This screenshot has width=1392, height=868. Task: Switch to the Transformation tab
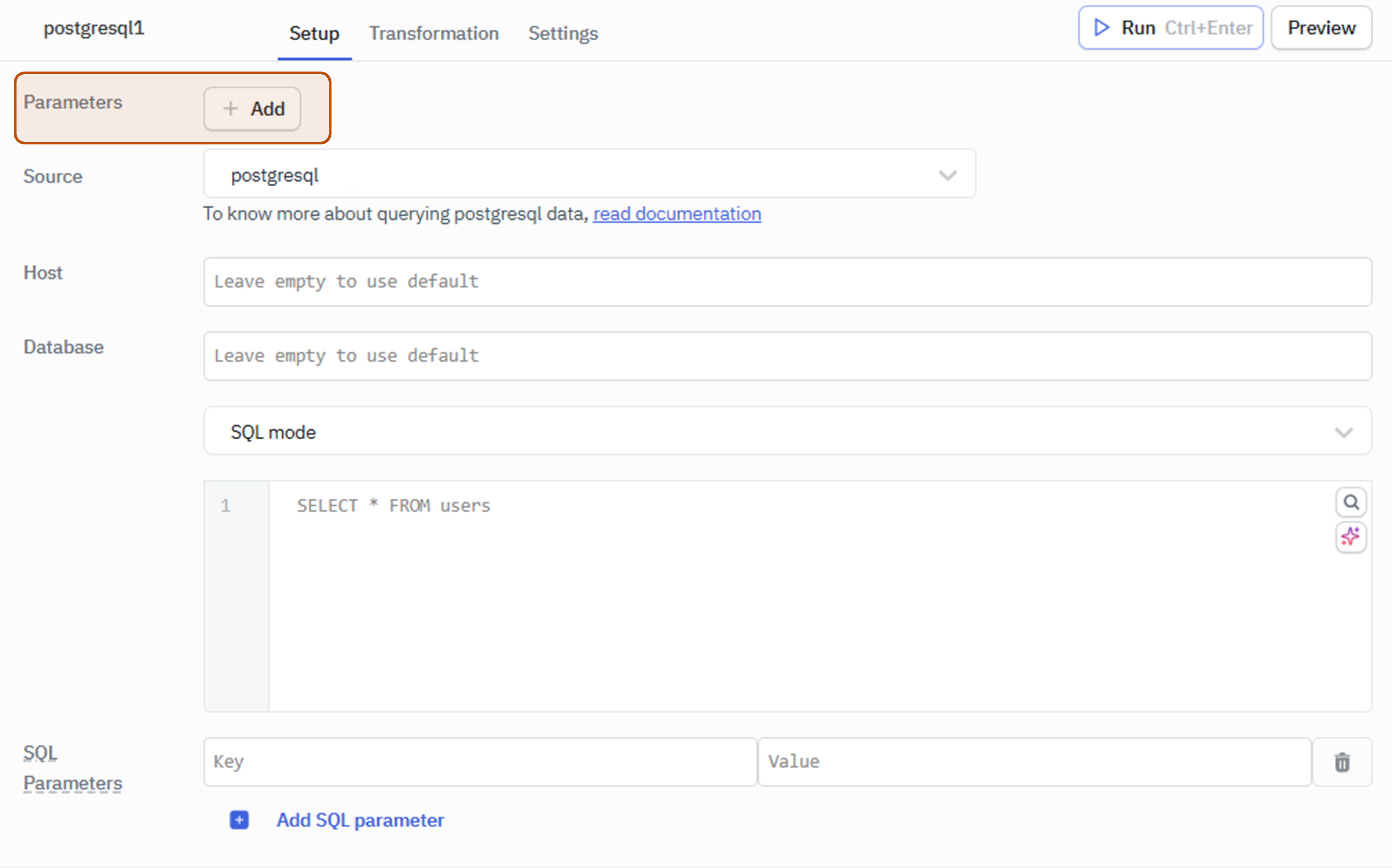pos(434,33)
